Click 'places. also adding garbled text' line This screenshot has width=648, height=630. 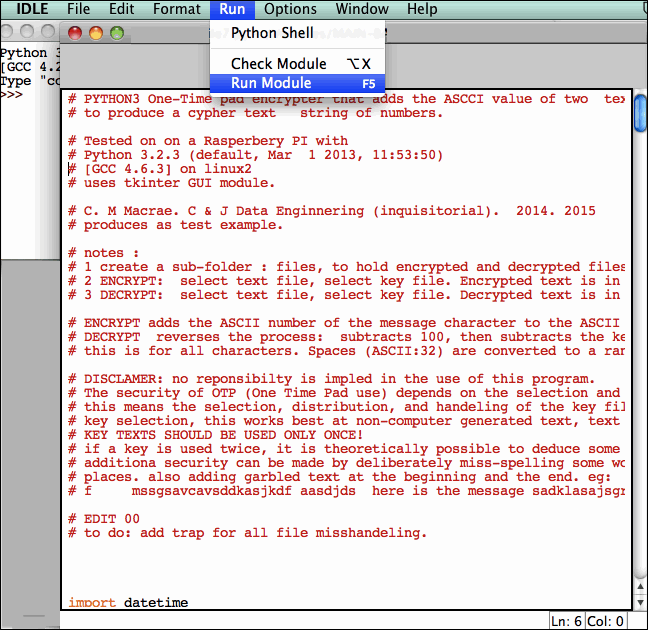[339, 477]
